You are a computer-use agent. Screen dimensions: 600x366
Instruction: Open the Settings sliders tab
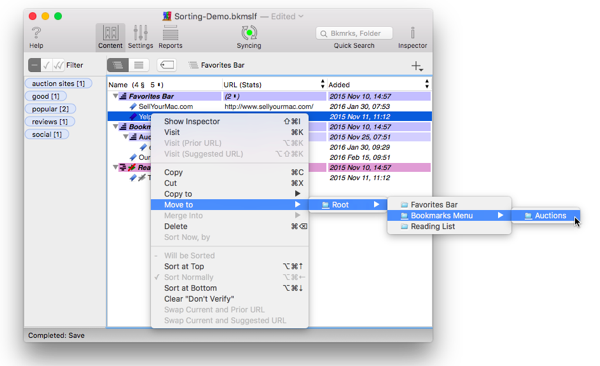coord(140,37)
